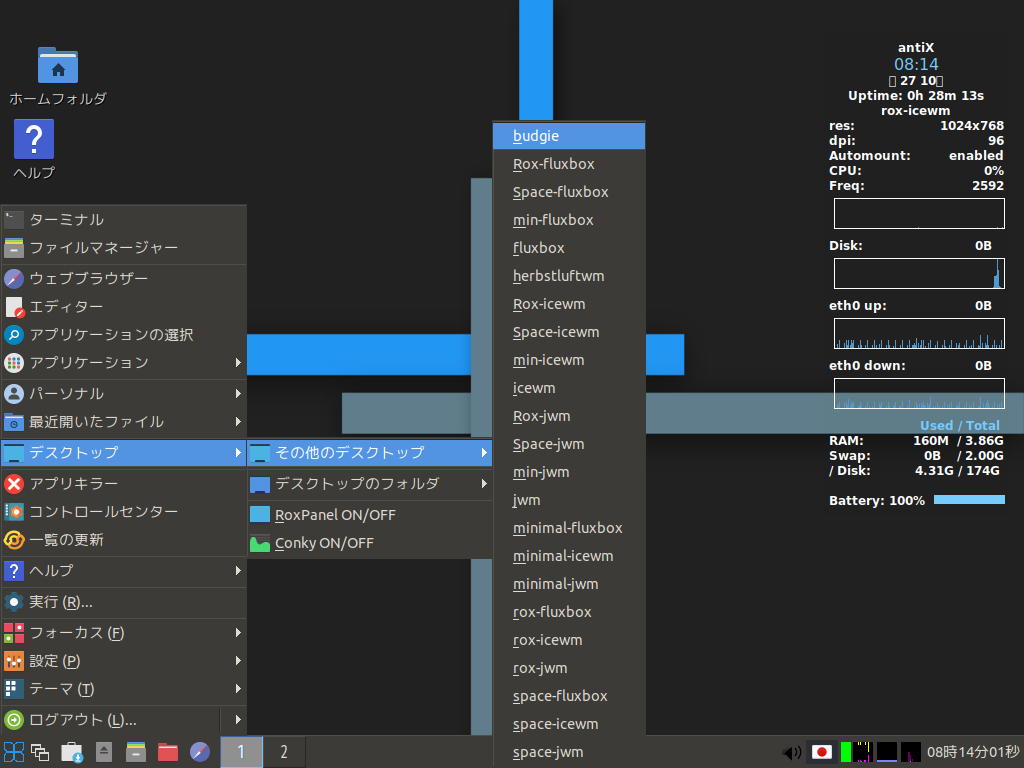
Task: Select アプリケーションの選択 in the menu
Action: (124, 334)
